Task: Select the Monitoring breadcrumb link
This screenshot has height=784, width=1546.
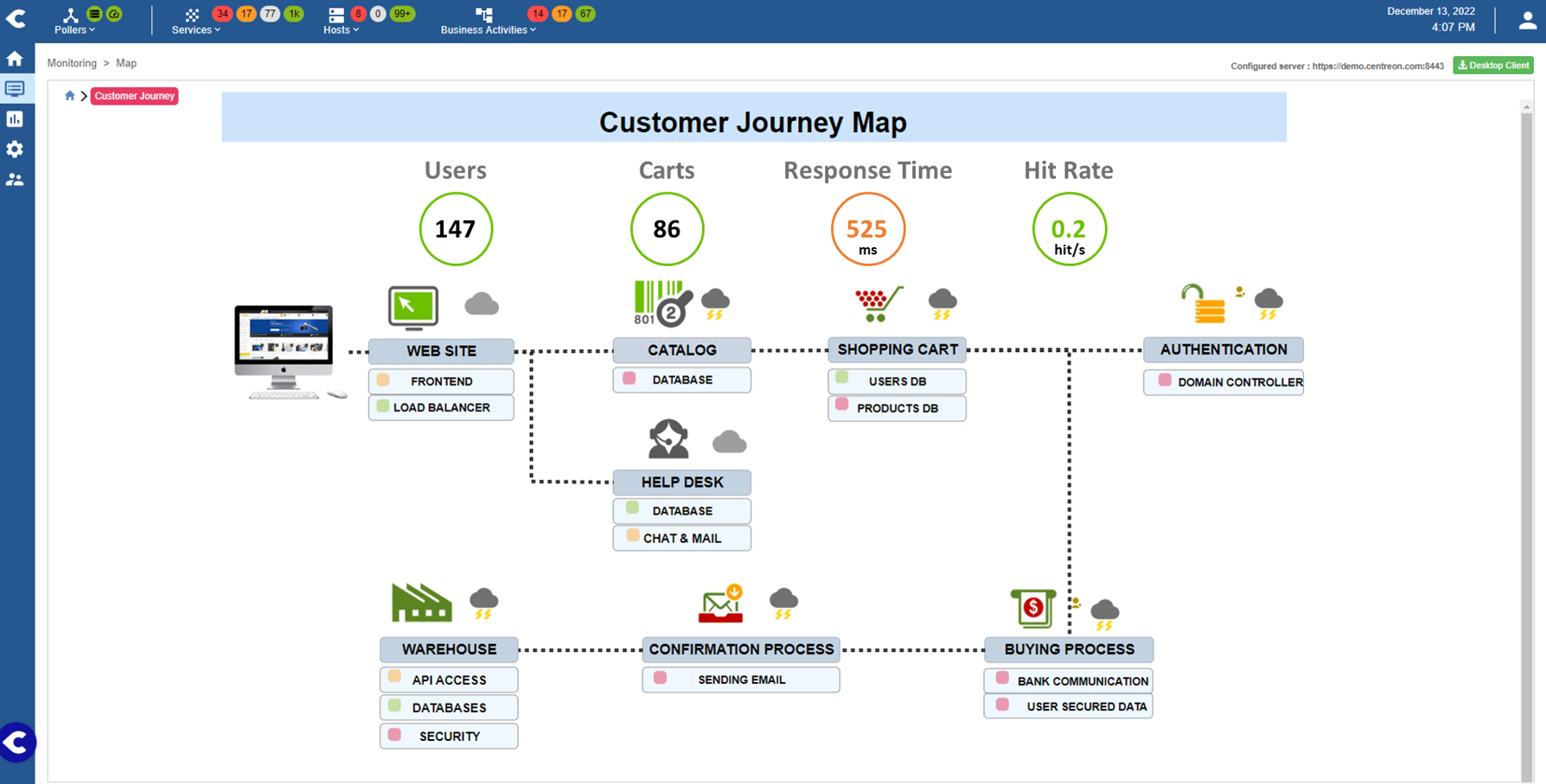Action: pos(71,62)
